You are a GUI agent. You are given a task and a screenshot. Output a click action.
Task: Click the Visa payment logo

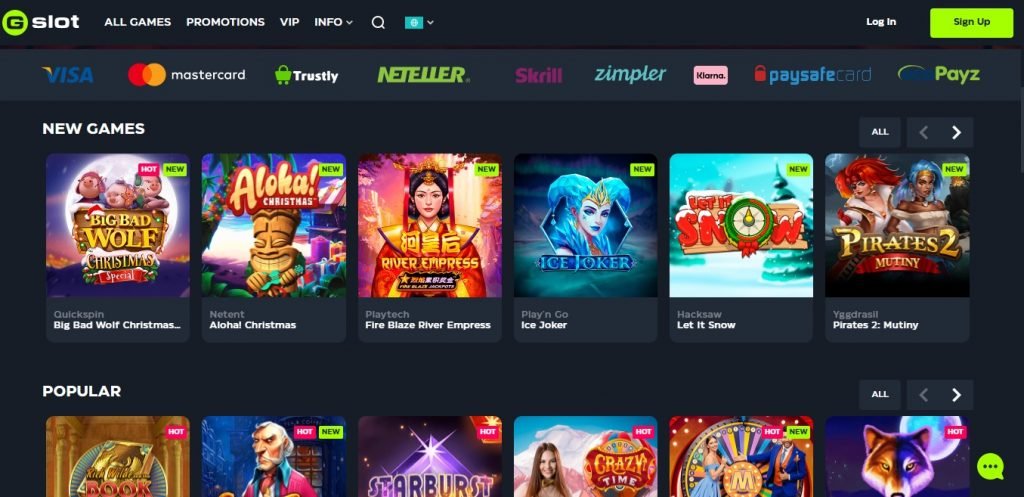pos(68,75)
